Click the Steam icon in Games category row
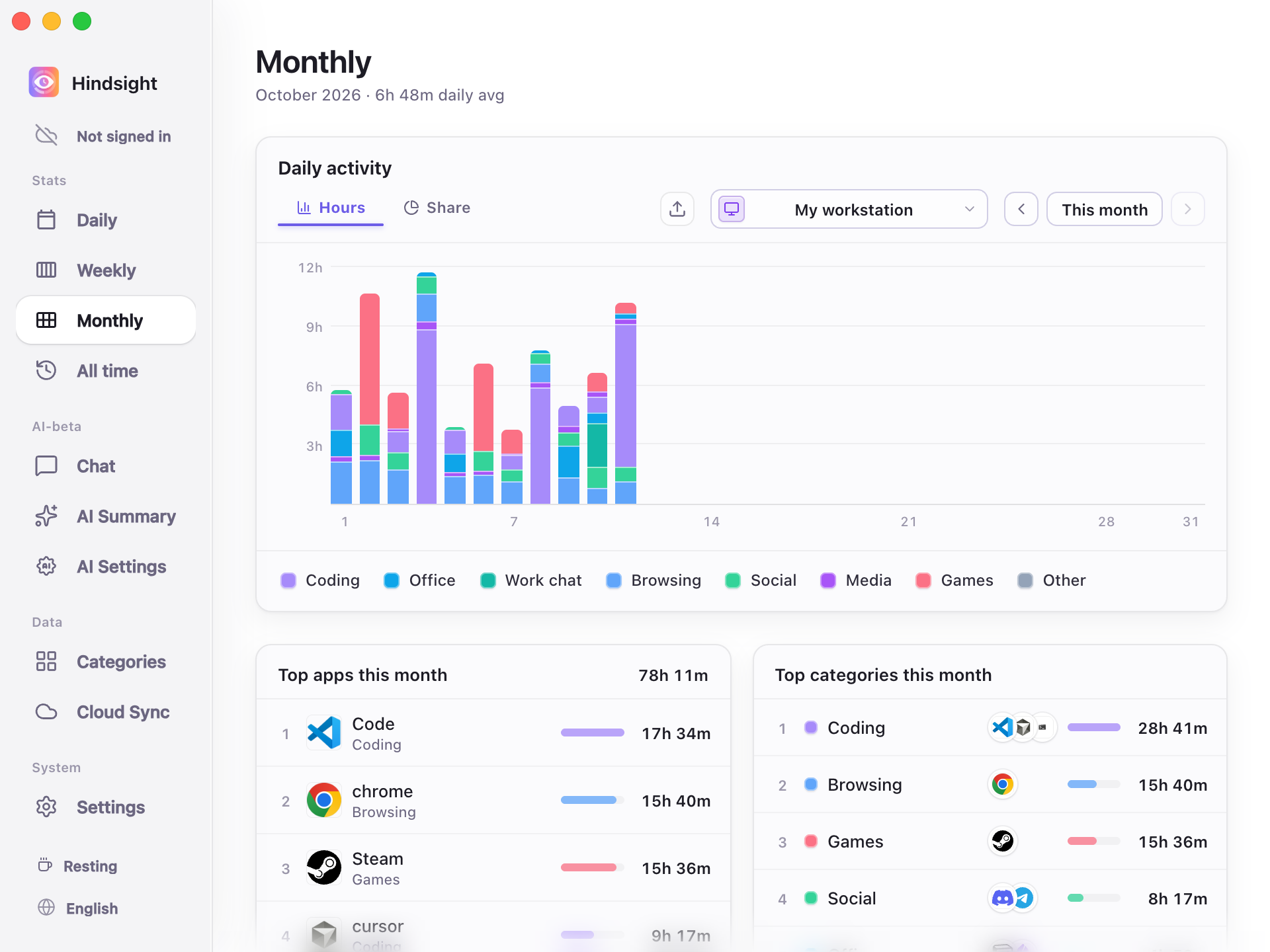1270x952 pixels. (1003, 841)
